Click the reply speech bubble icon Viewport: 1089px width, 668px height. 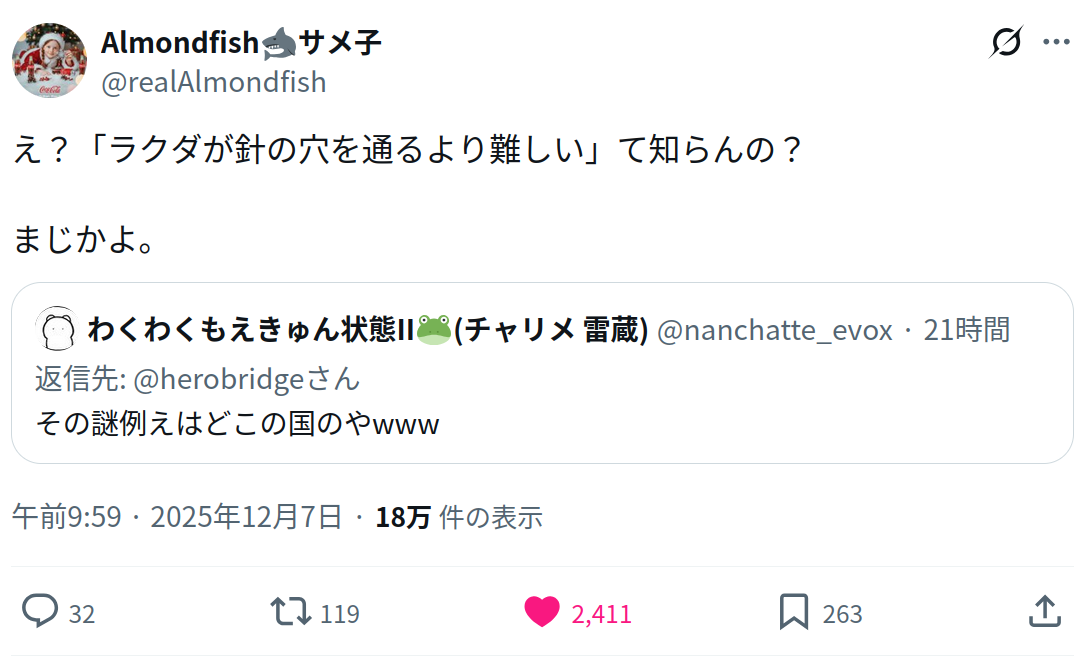tap(40, 611)
